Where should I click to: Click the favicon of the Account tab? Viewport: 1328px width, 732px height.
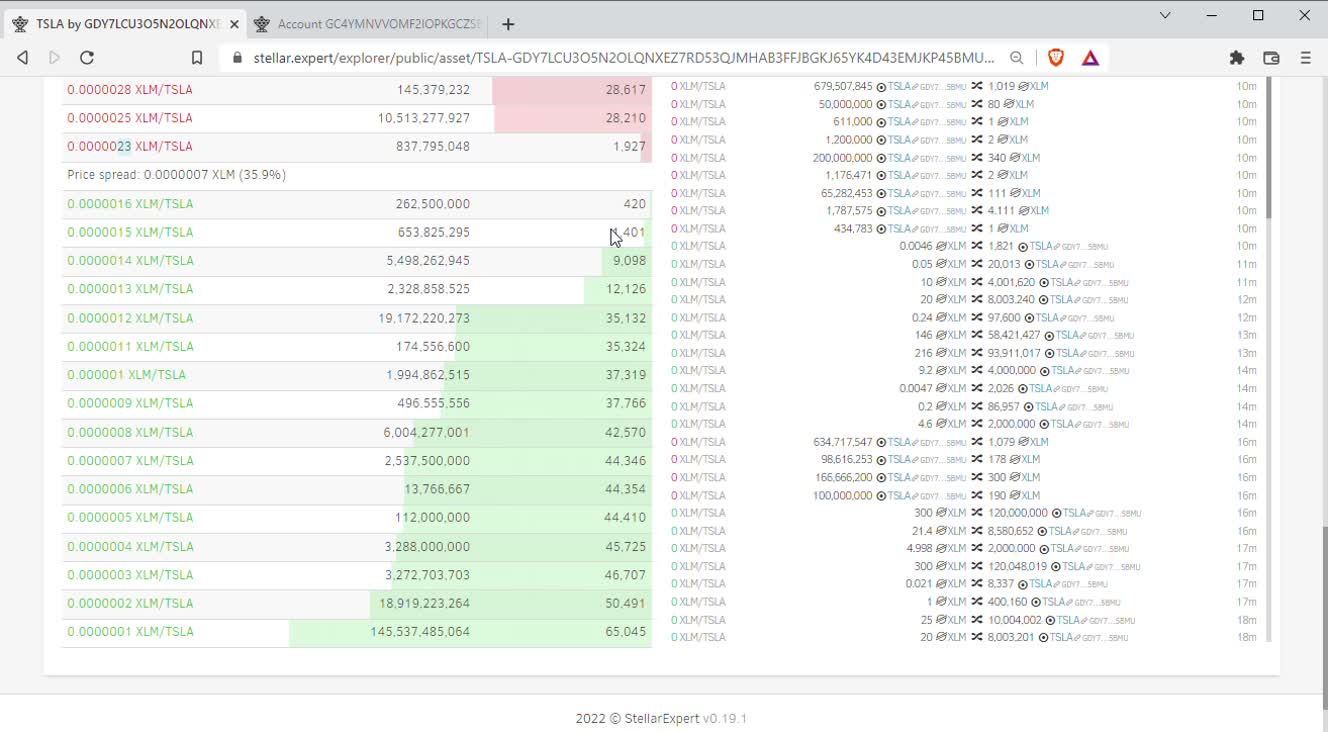(262, 24)
